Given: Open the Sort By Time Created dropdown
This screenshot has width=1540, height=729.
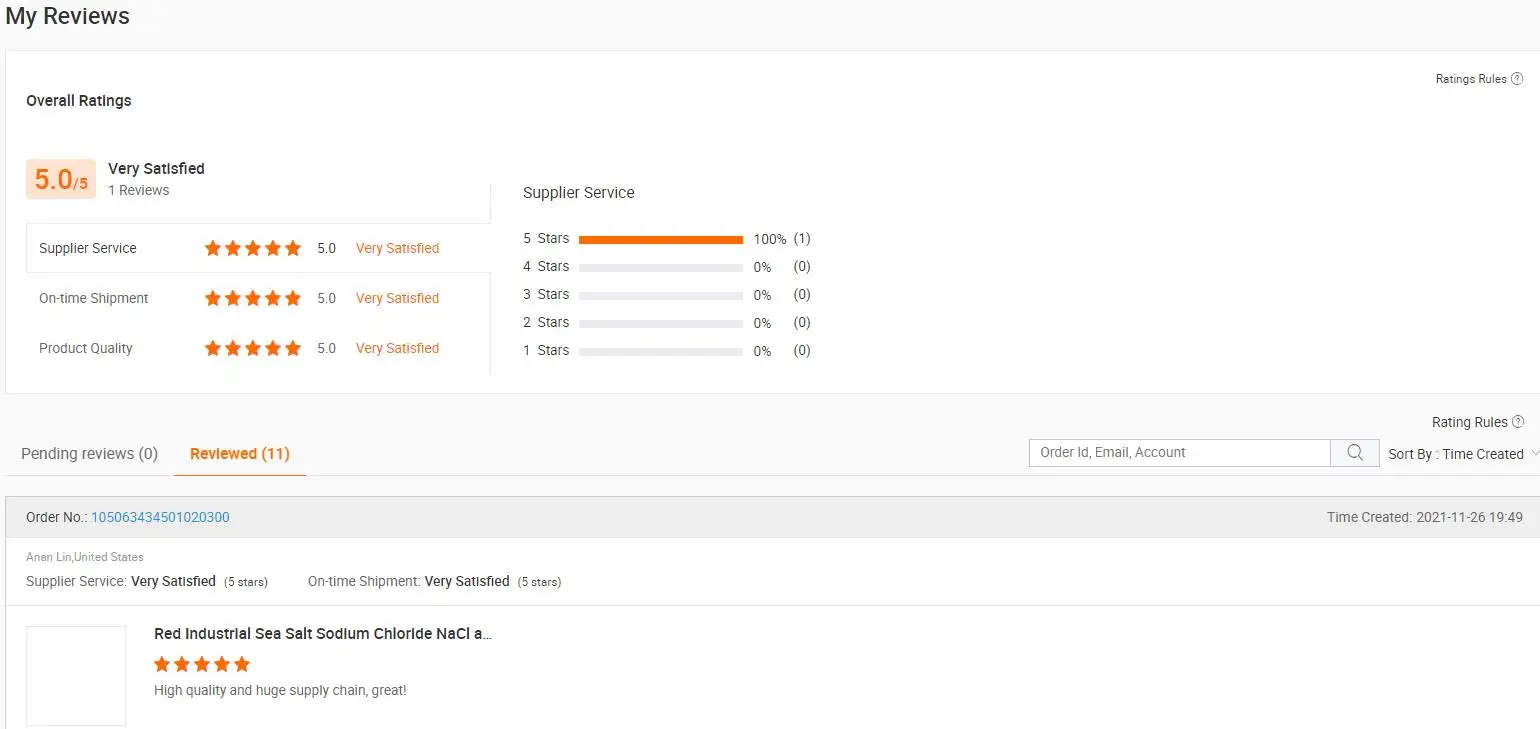Looking at the screenshot, I should (1461, 454).
